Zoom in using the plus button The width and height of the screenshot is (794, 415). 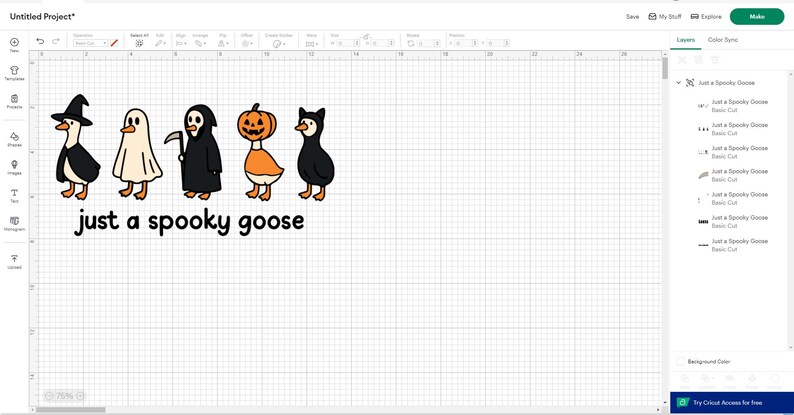pos(80,396)
